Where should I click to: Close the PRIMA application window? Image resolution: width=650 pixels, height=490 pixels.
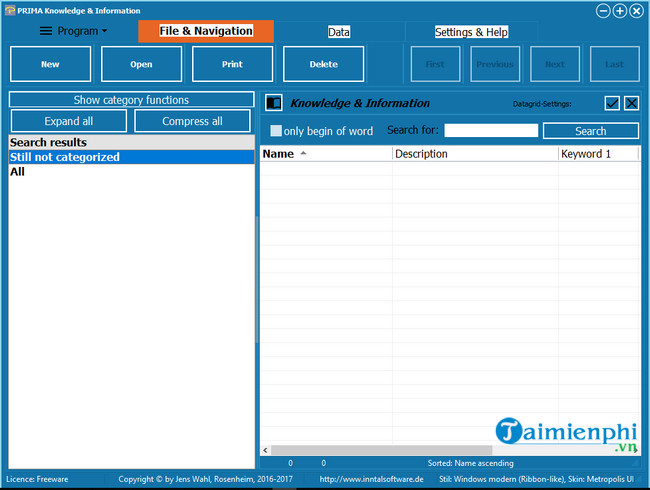click(x=637, y=11)
